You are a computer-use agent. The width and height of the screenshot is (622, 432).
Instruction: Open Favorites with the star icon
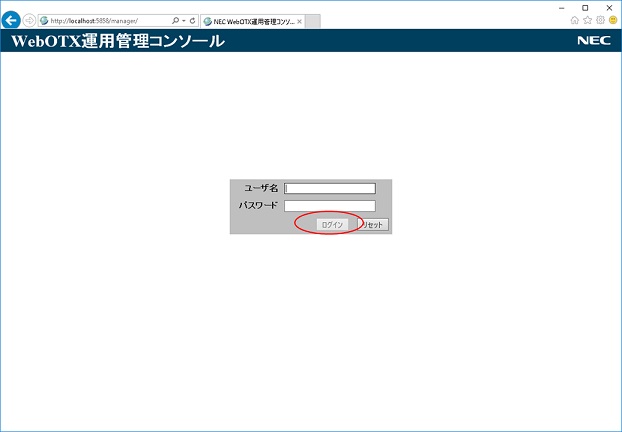click(x=587, y=20)
